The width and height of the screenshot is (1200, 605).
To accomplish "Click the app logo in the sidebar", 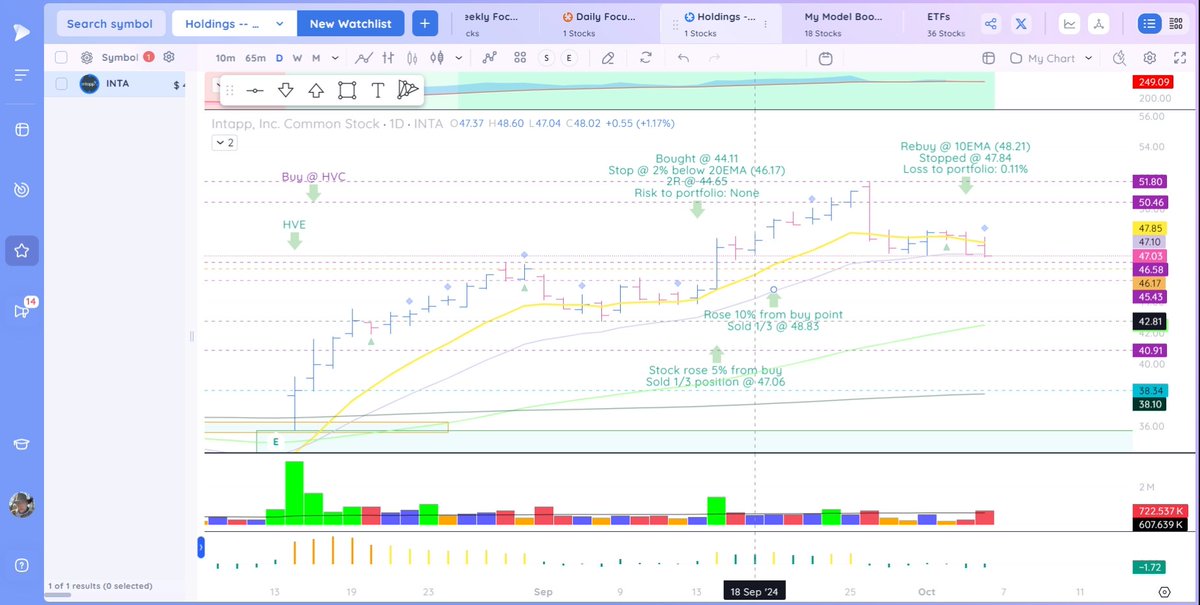I will click(x=22, y=31).
